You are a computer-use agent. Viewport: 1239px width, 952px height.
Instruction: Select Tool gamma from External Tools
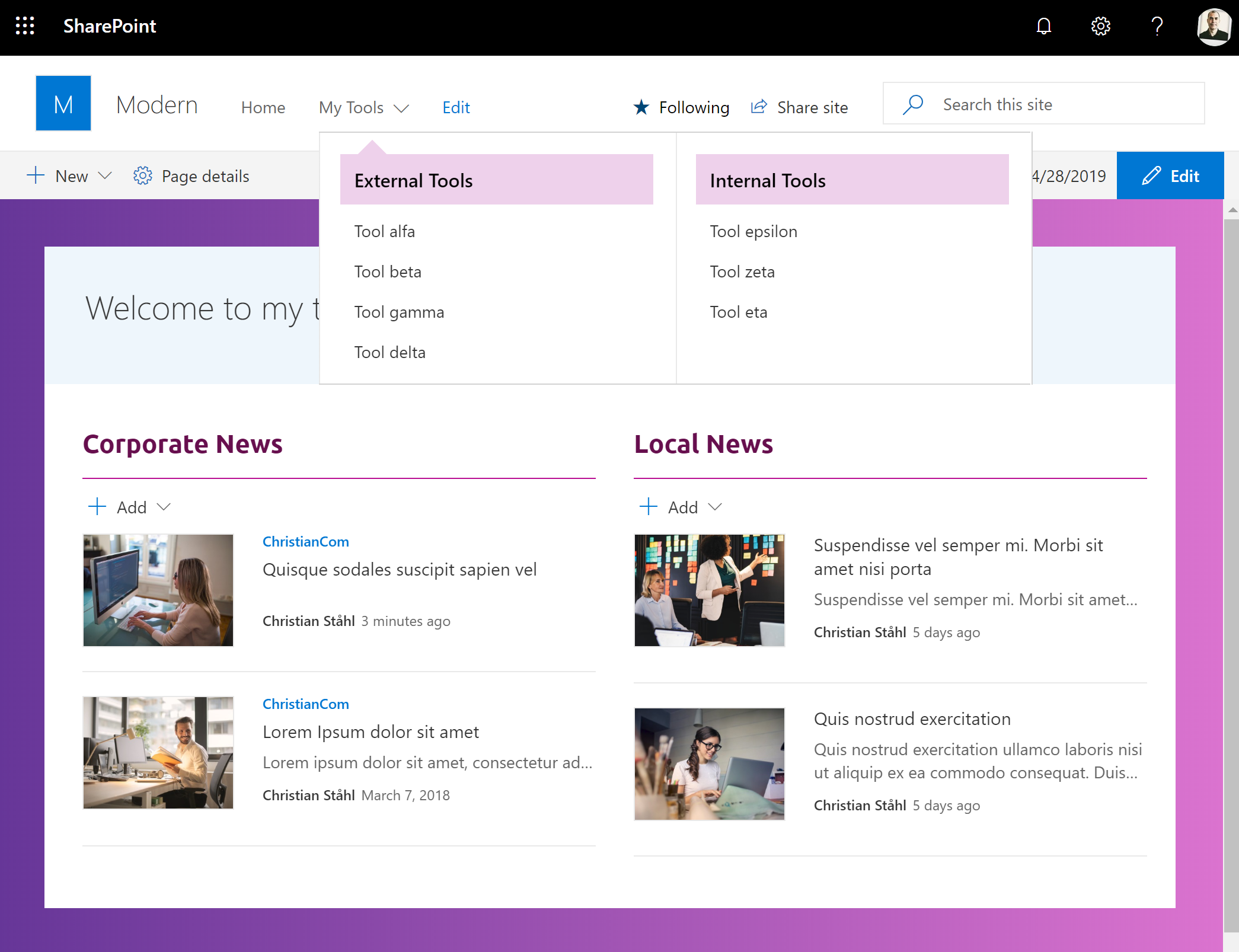click(x=399, y=312)
